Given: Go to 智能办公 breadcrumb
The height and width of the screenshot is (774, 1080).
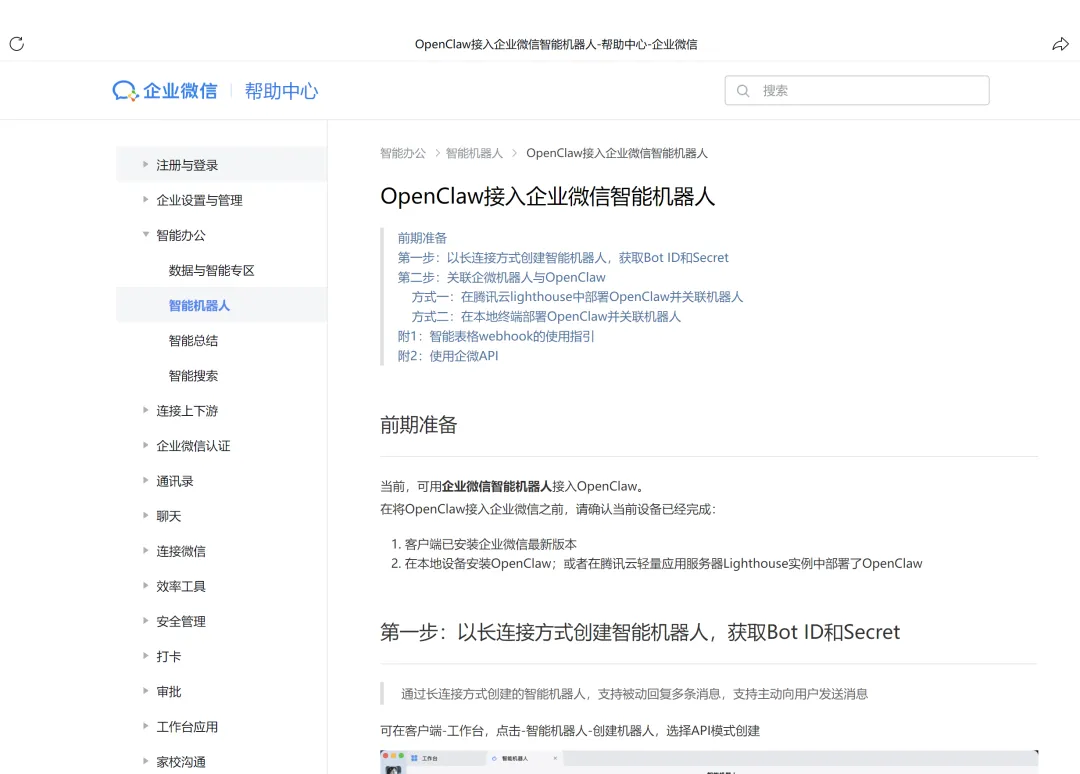Looking at the screenshot, I should pyautogui.click(x=403, y=153).
